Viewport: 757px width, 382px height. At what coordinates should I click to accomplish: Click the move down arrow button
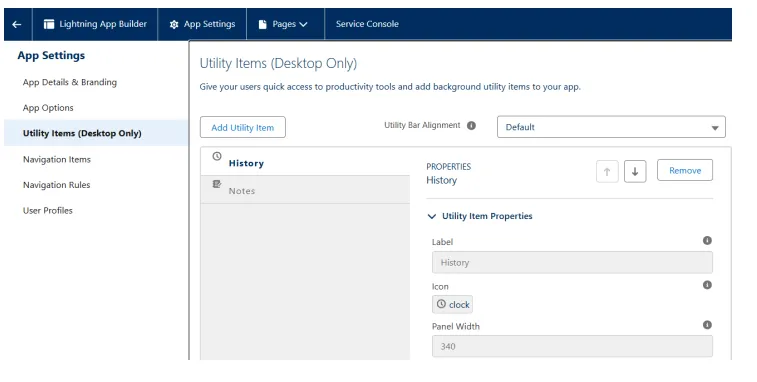point(635,171)
